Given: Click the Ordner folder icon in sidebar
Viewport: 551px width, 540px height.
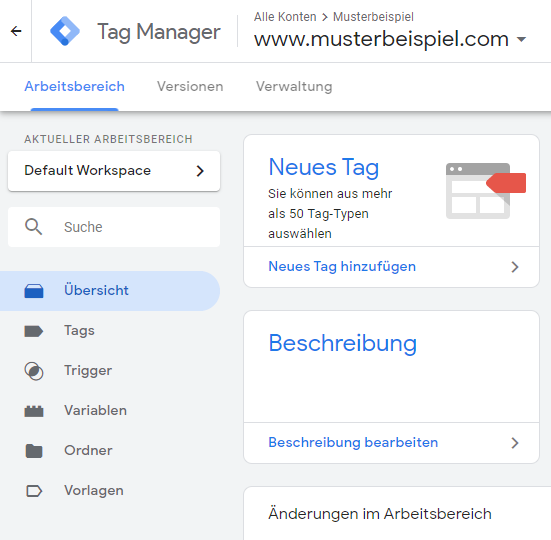Looking at the screenshot, I should click(34, 451).
